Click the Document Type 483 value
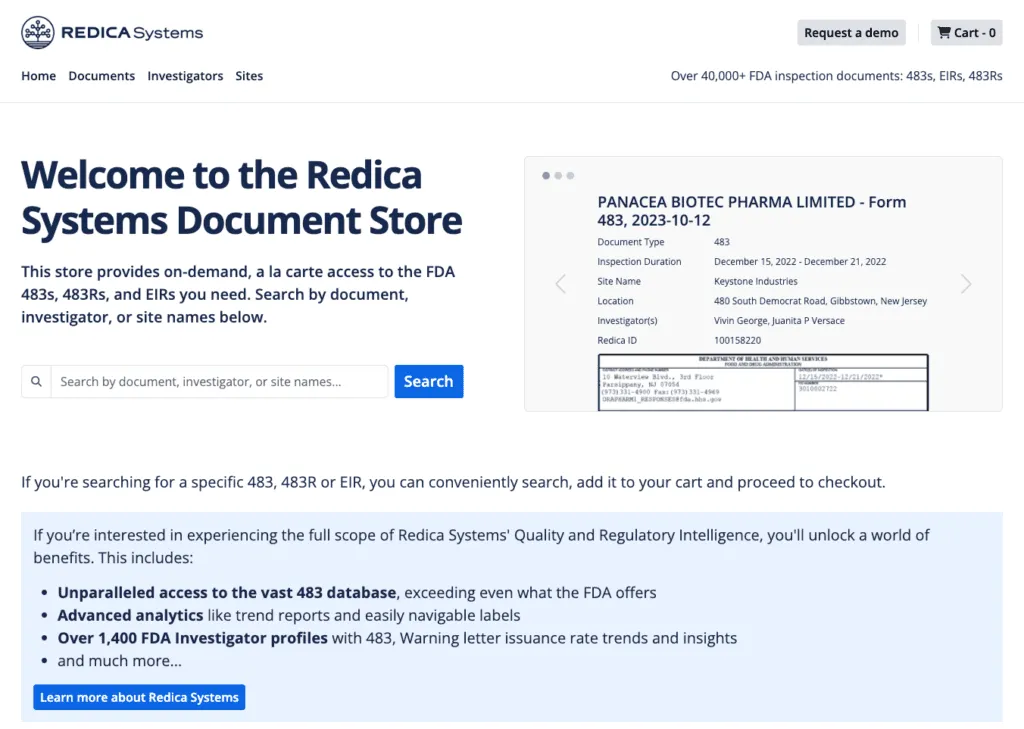The height and width of the screenshot is (729, 1024). click(x=722, y=242)
